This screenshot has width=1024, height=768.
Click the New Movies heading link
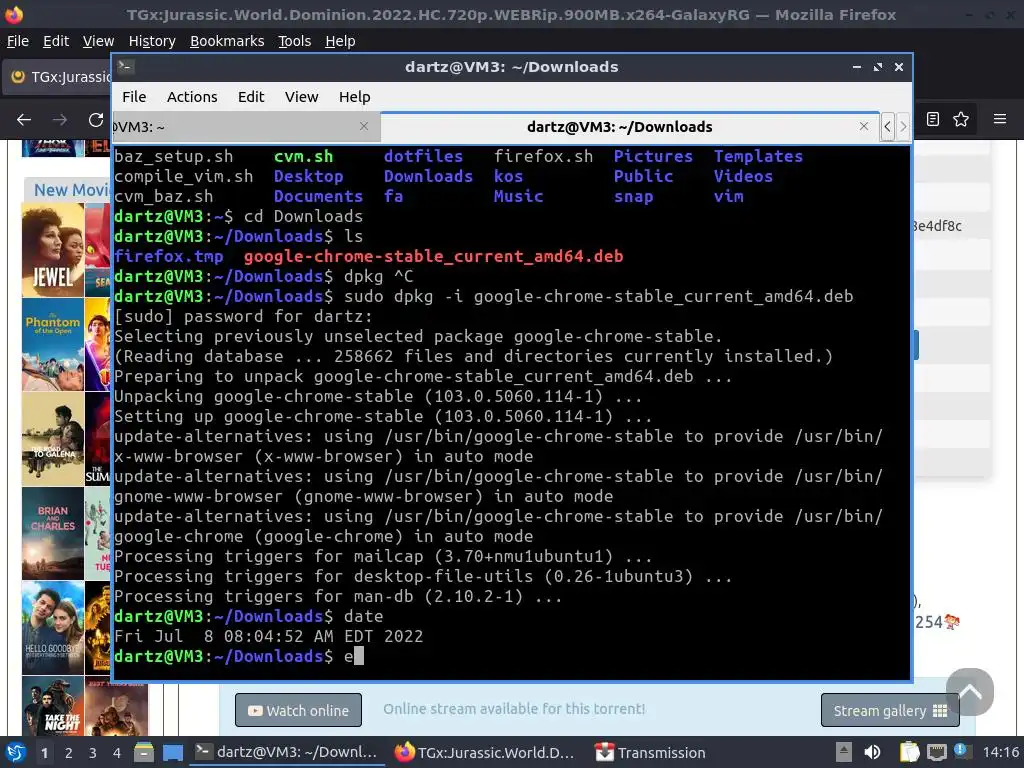pos(72,190)
